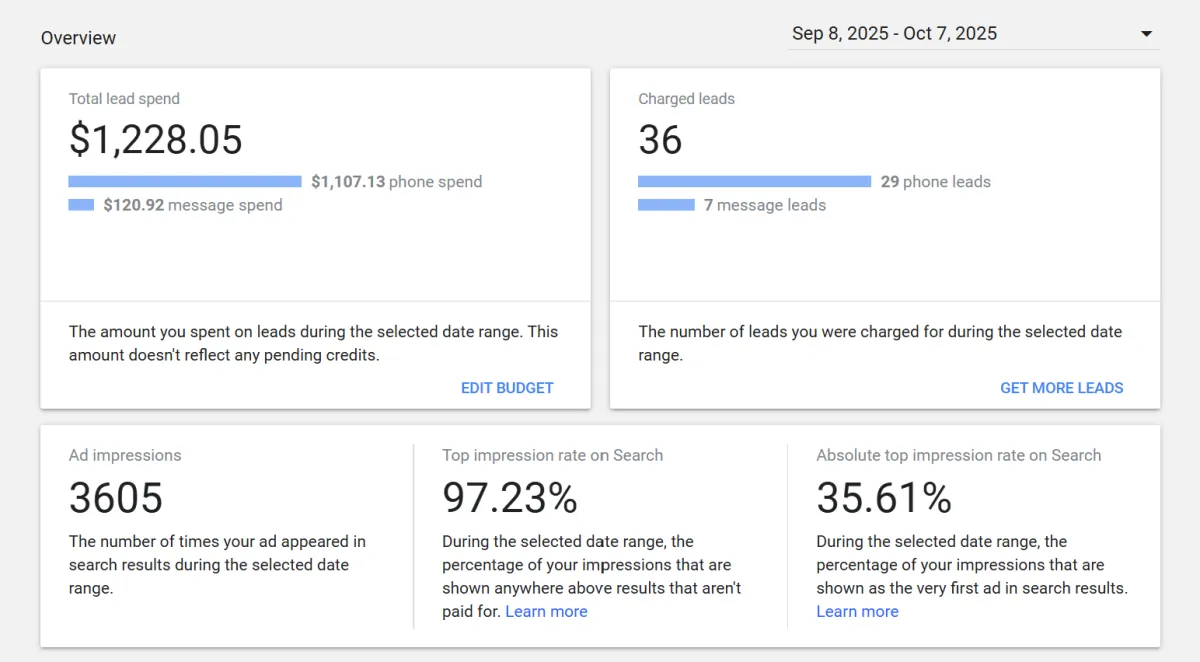Select the phone leads blue bar
This screenshot has width=1200, height=662.
point(754,182)
